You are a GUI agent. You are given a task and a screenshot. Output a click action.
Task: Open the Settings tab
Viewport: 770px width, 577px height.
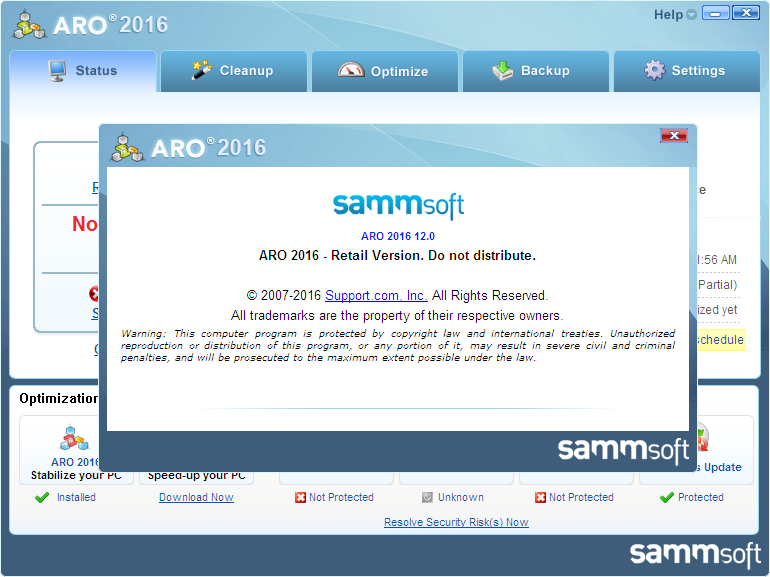tap(687, 71)
